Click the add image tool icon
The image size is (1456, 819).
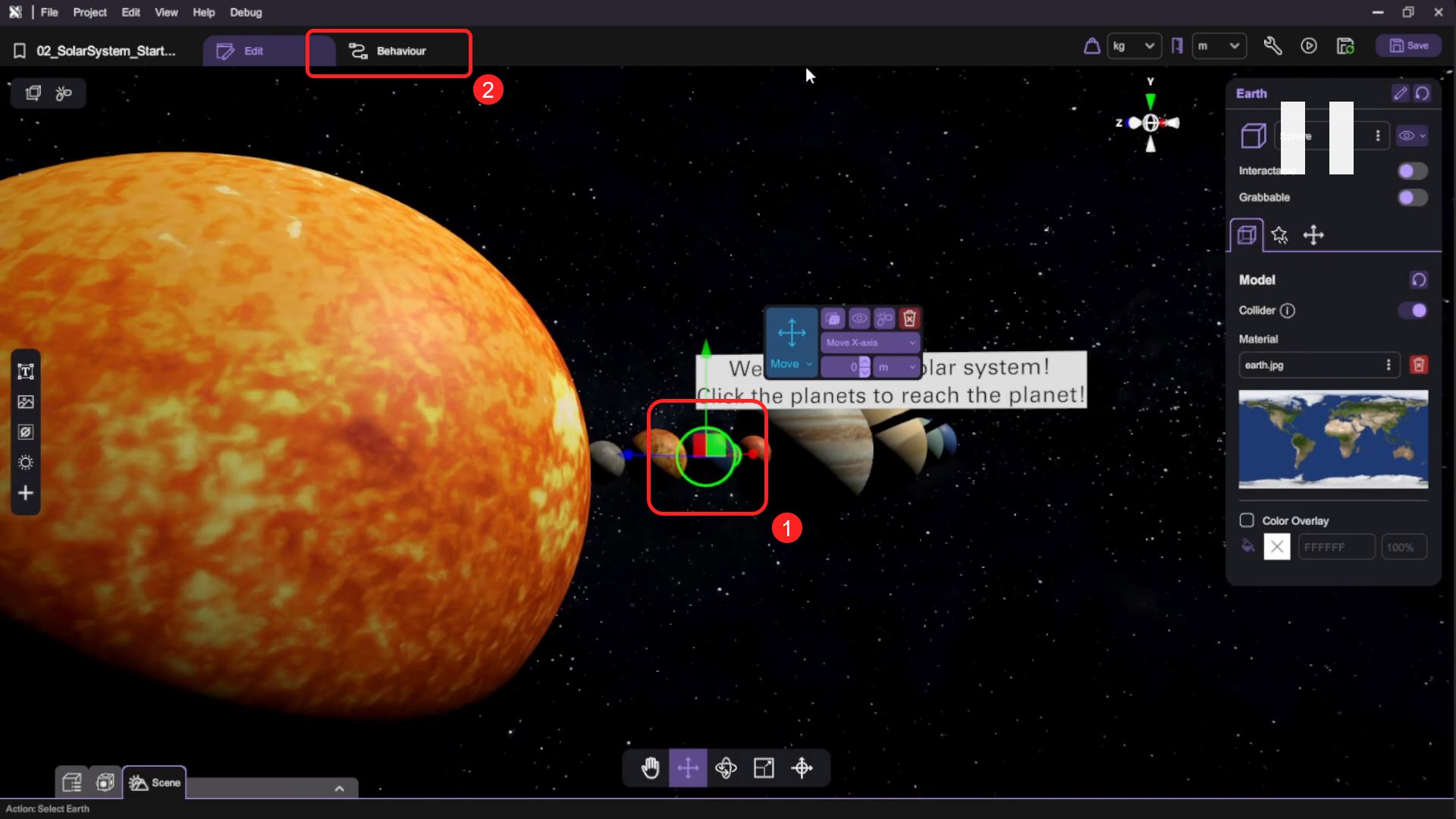[x=26, y=402]
